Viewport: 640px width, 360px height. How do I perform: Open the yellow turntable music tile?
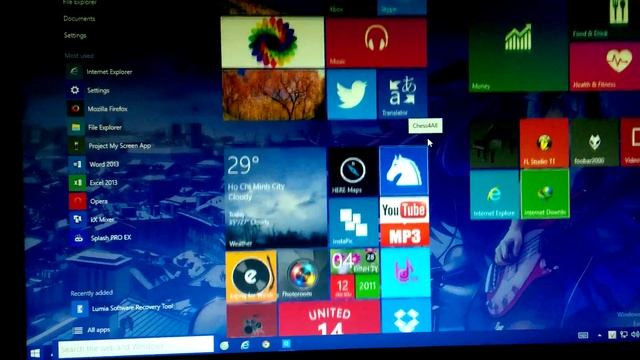click(x=251, y=276)
